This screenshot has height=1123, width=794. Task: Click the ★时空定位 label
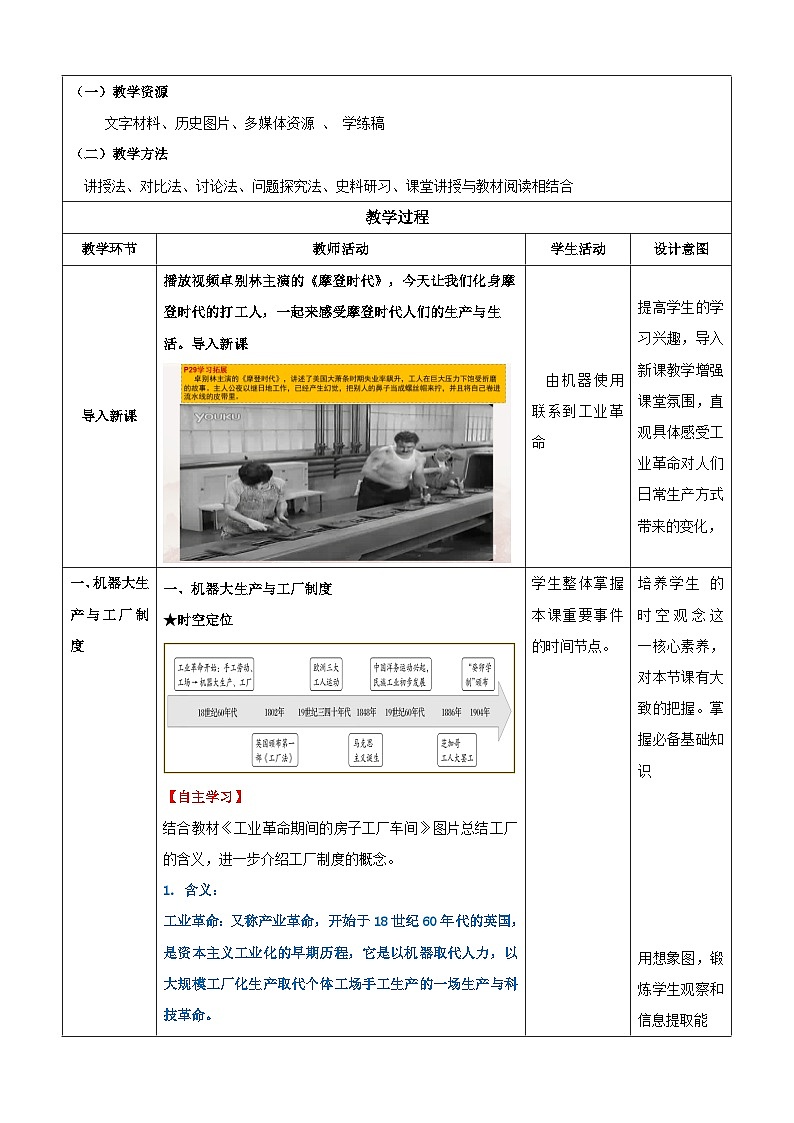(x=198, y=620)
